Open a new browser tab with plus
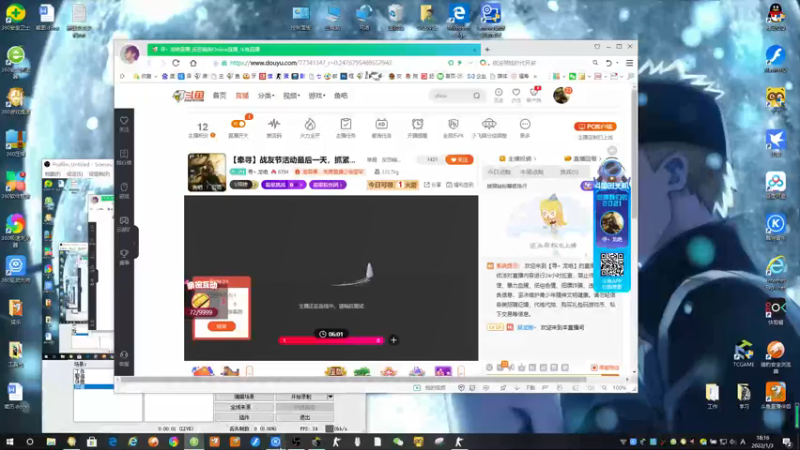The width and height of the screenshot is (800, 450). [x=487, y=49]
